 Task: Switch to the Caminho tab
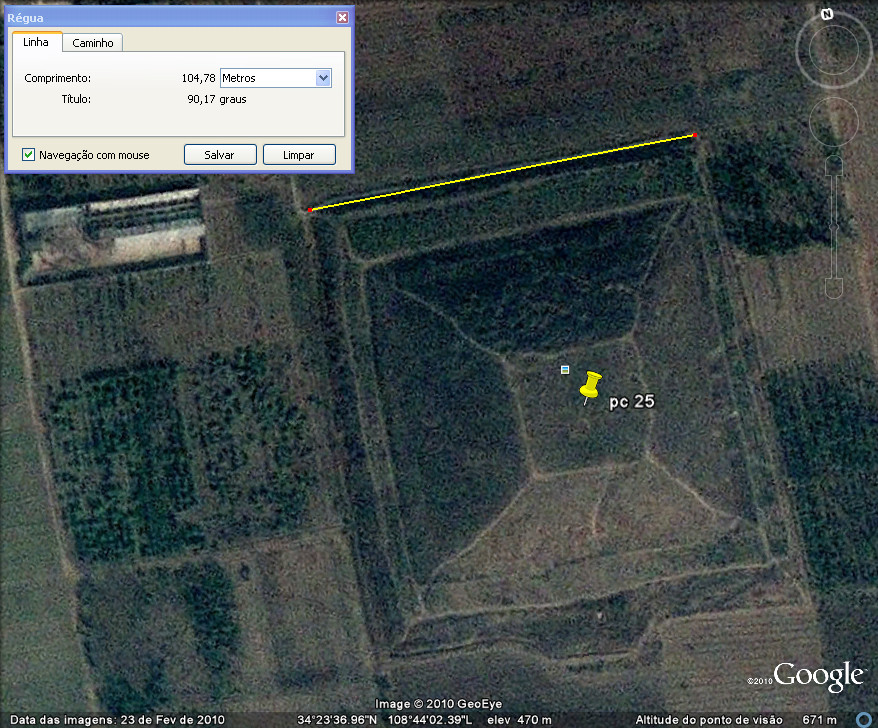click(92, 43)
